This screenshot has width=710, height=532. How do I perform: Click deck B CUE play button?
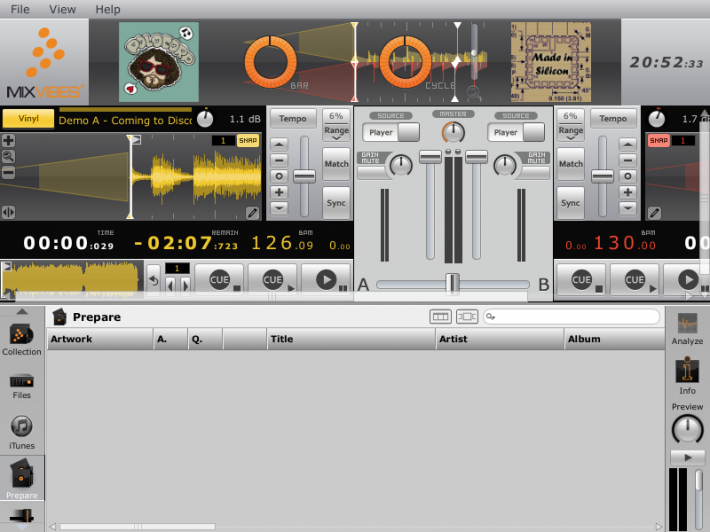(x=635, y=280)
